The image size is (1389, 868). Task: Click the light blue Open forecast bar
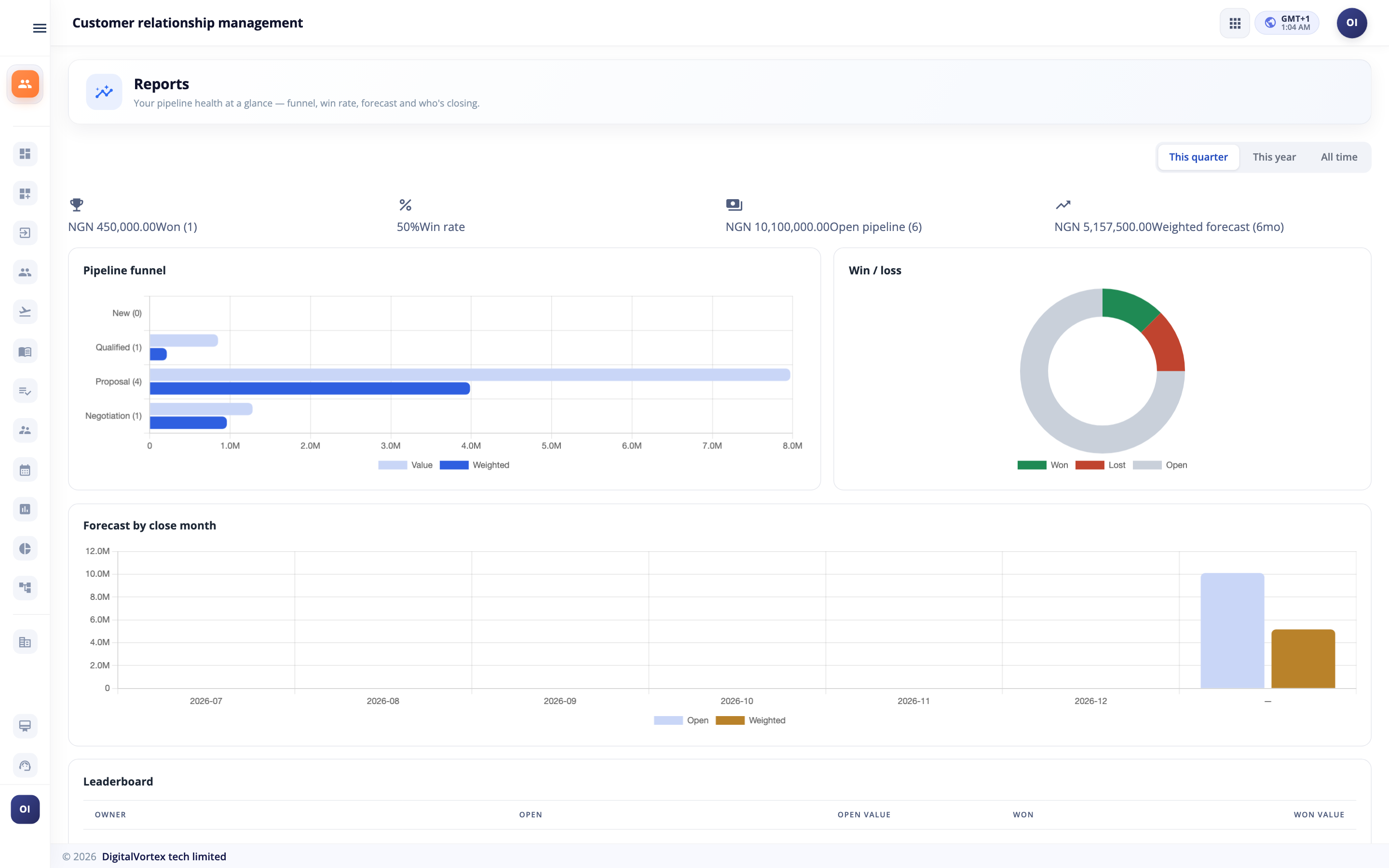point(1232,630)
